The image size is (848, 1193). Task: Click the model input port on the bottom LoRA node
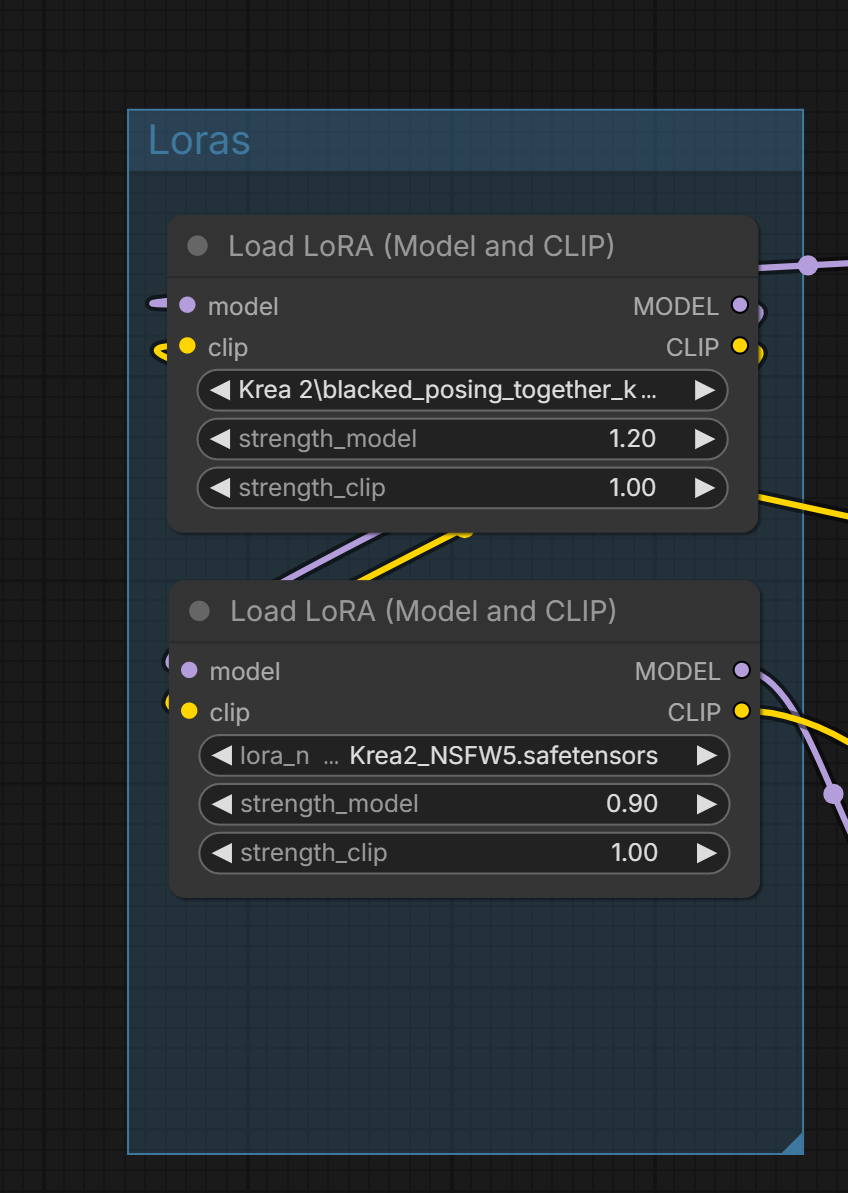click(x=189, y=670)
